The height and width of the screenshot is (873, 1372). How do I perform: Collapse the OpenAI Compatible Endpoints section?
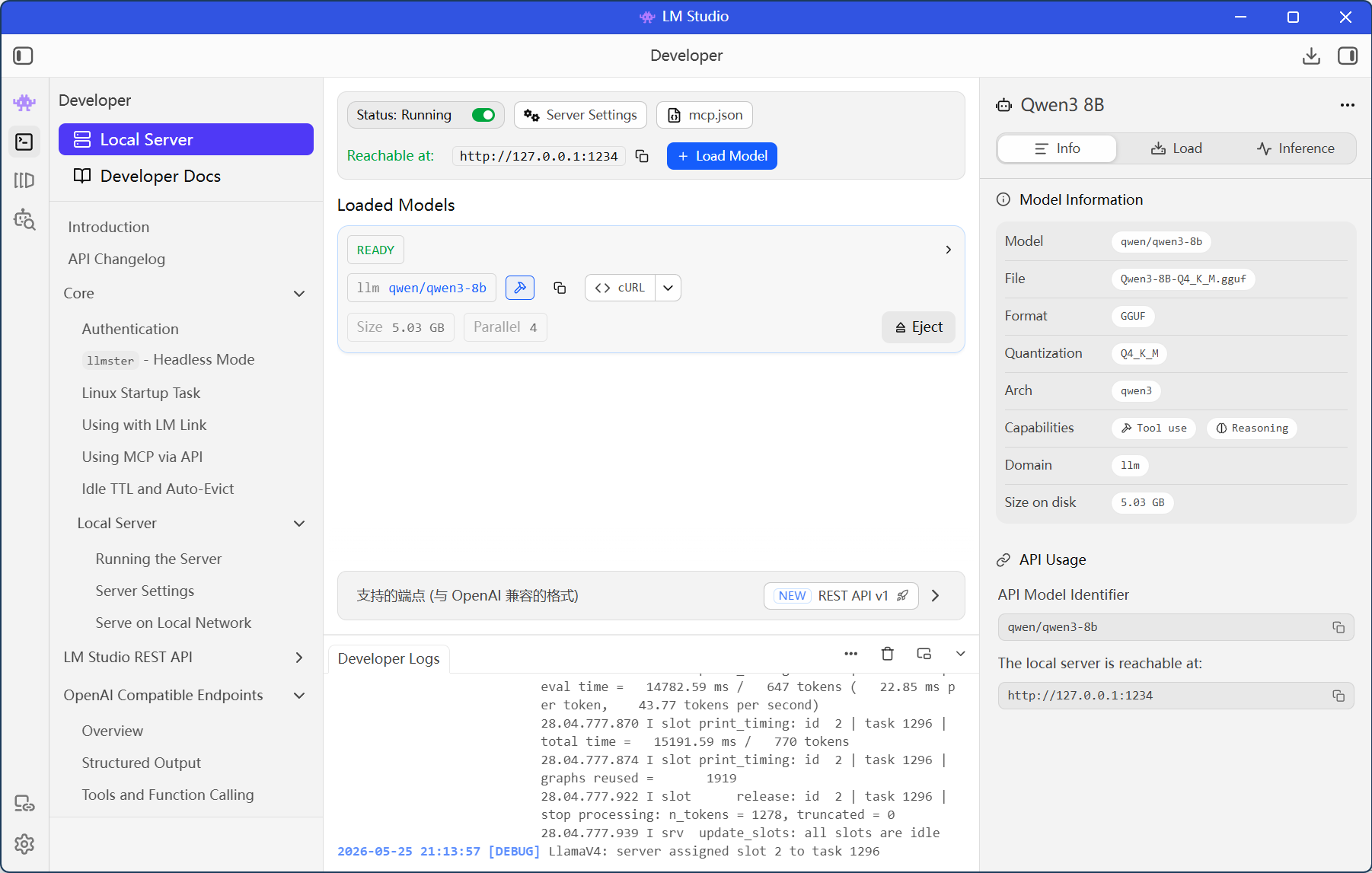point(299,696)
